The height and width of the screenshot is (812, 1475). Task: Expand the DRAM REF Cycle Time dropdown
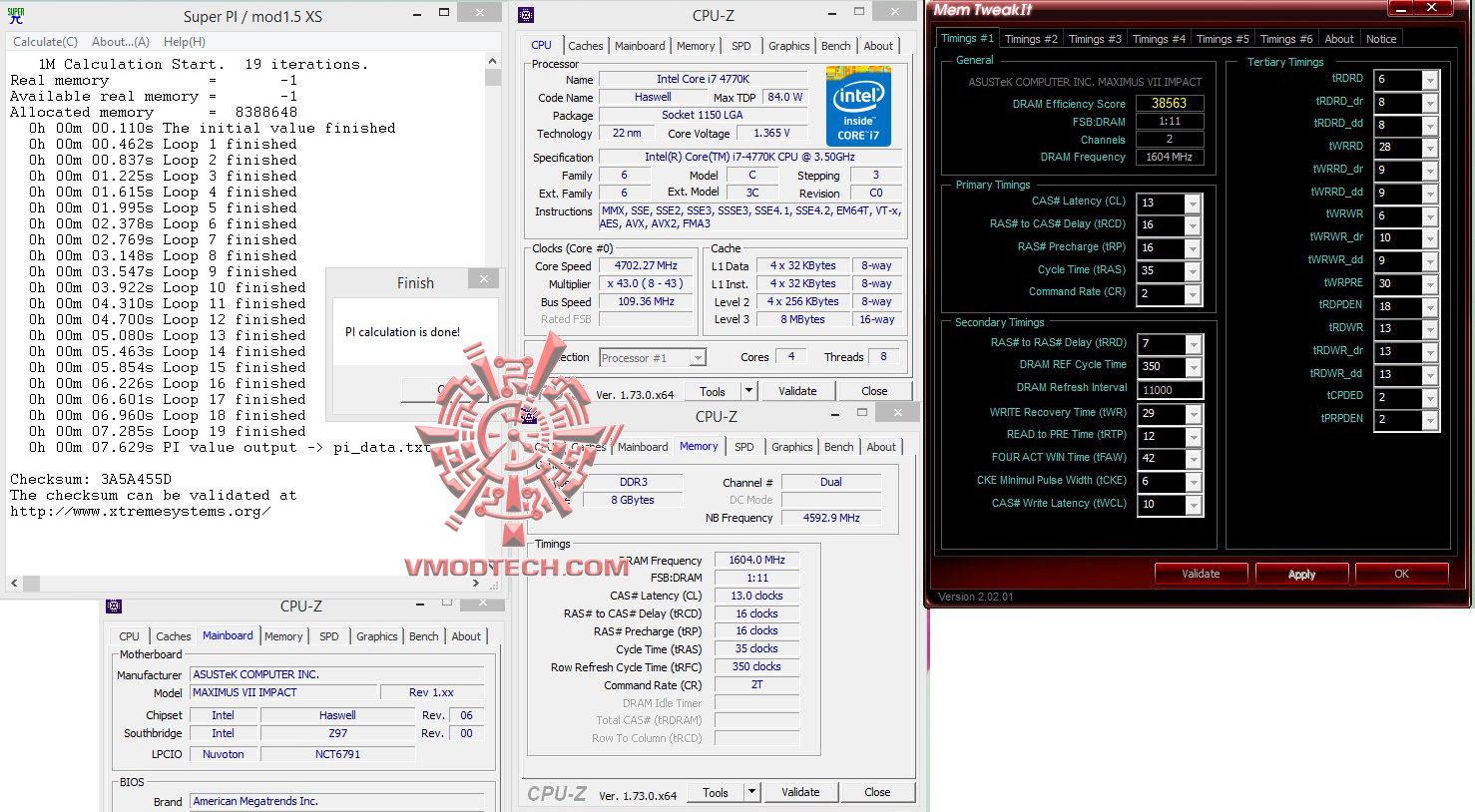[x=1193, y=367]
